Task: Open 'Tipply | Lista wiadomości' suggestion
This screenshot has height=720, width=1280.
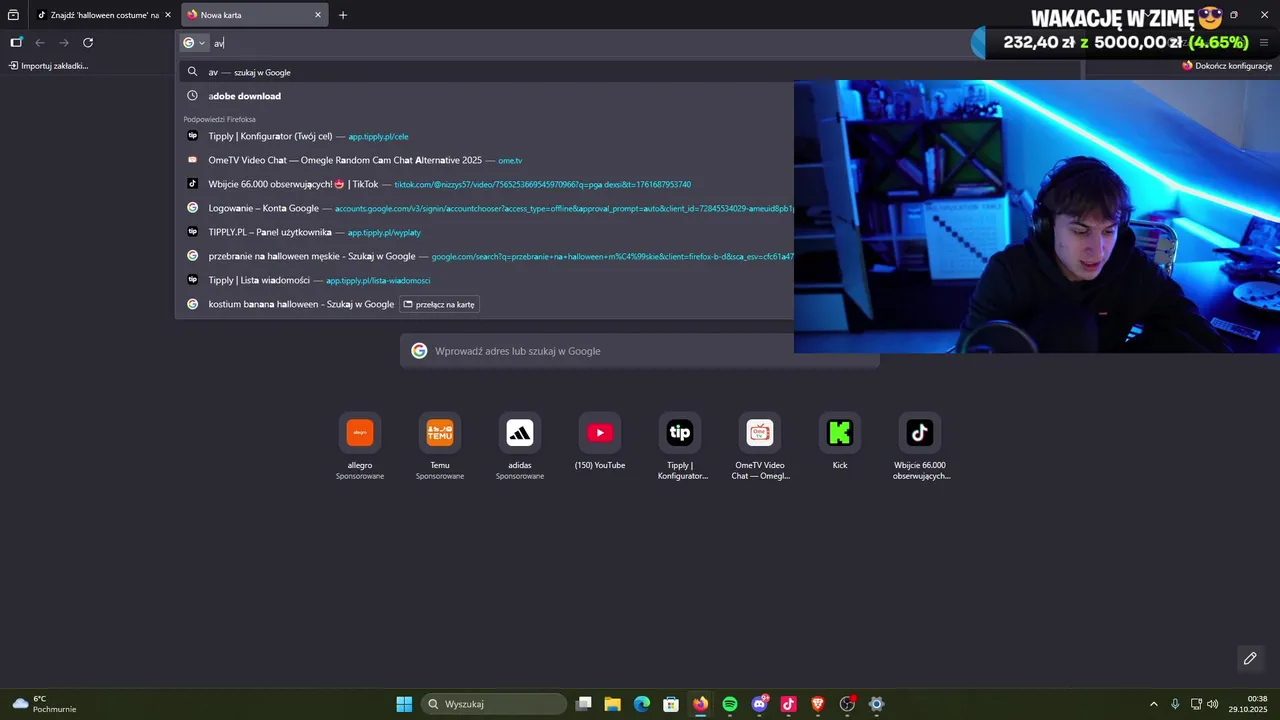Action: [x=487, y=280]
